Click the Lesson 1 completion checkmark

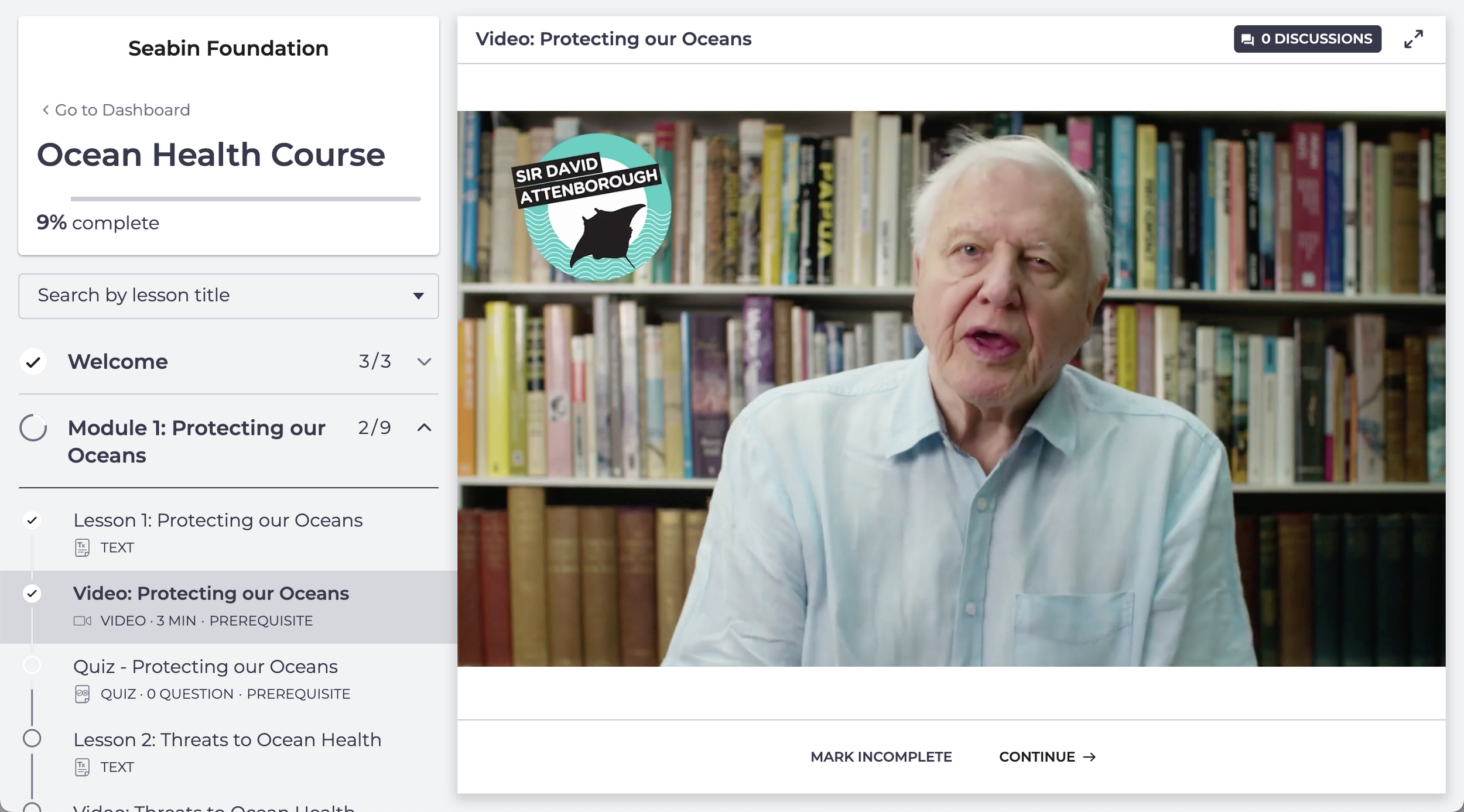(32, 520)
